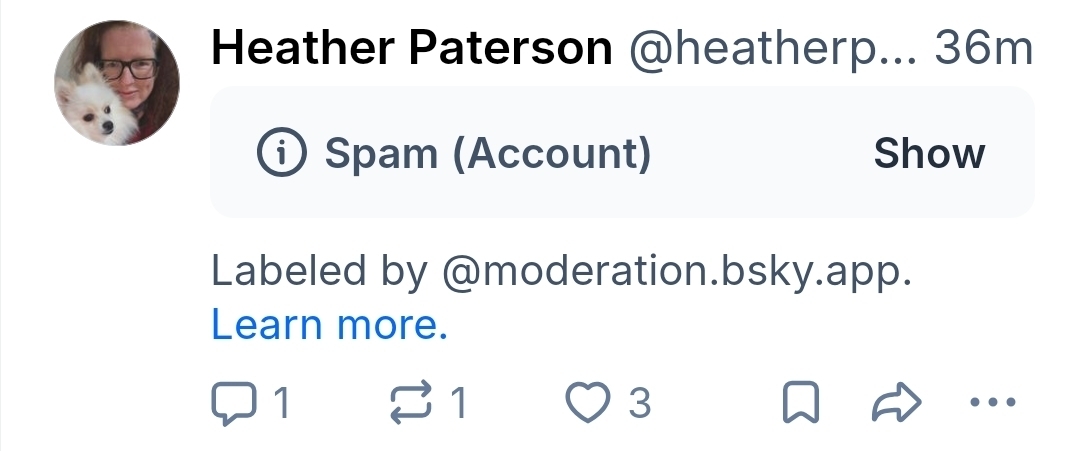1080x451 pixels.
Task: Click the like count of 3
Action: coord(640,403)
